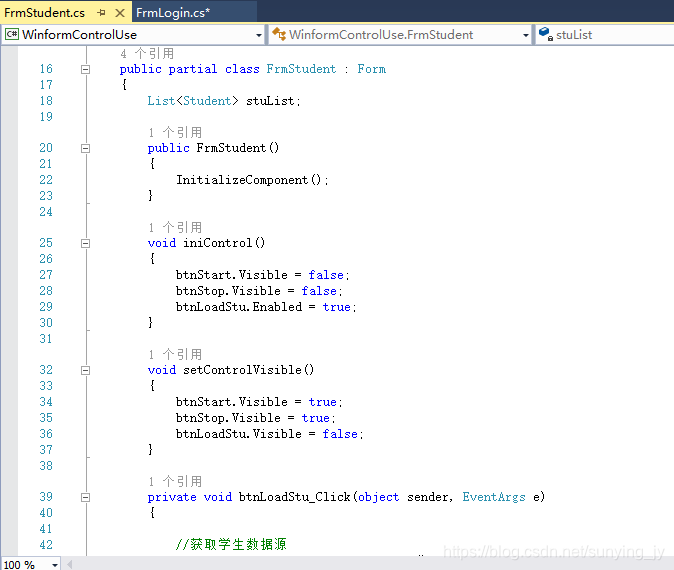Click 'Student' type in line 18
674x570 pixels.
[207, 101]
